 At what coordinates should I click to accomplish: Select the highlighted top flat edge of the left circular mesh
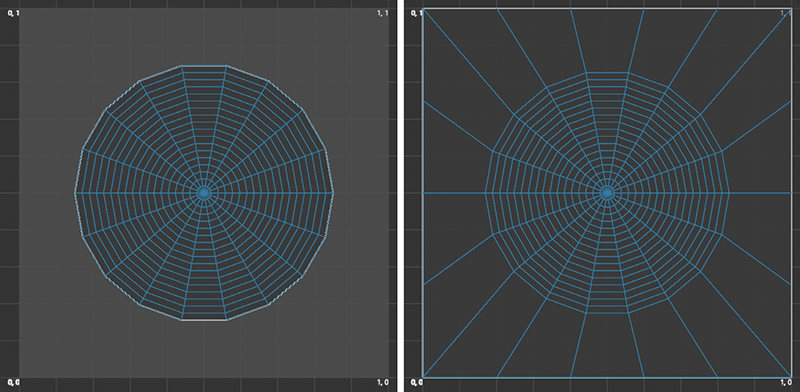(204, 65)
